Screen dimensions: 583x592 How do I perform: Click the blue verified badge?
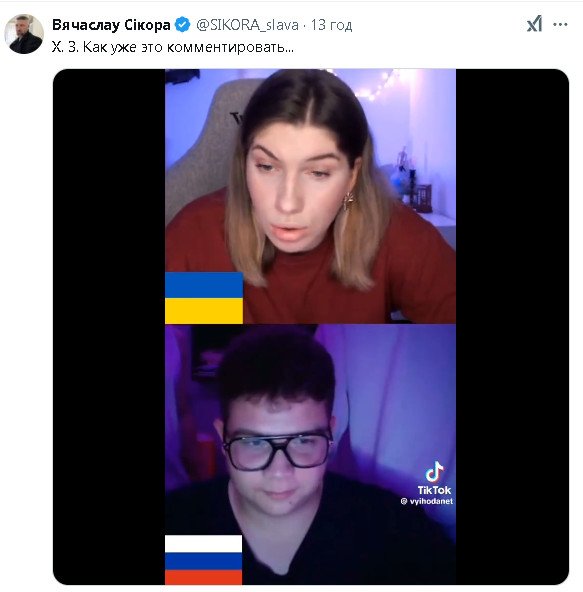[x=183, y=25]
